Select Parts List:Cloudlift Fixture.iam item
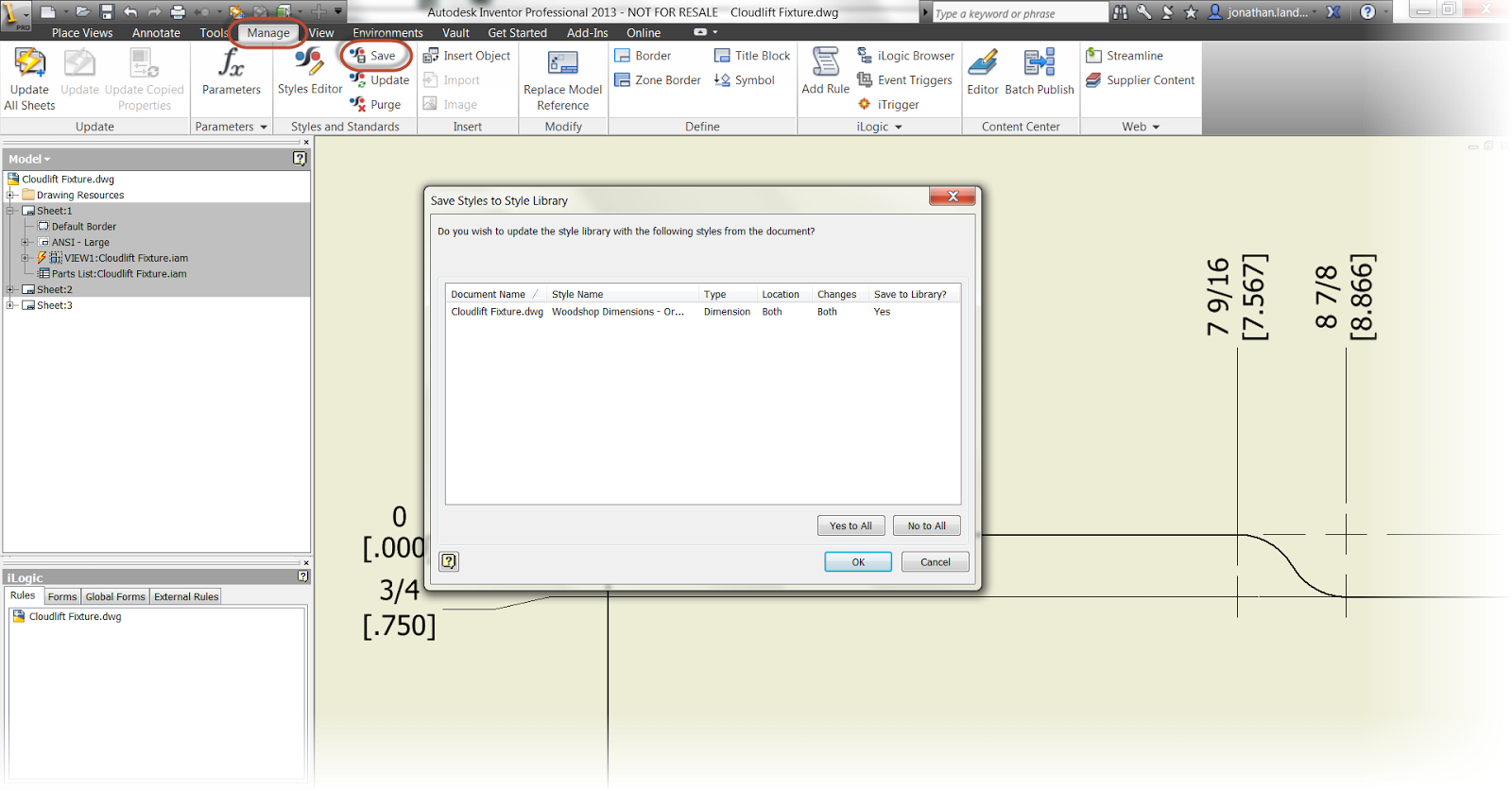Image resolution: width=1512 pixels, height=791 pixels. point(112,274)
